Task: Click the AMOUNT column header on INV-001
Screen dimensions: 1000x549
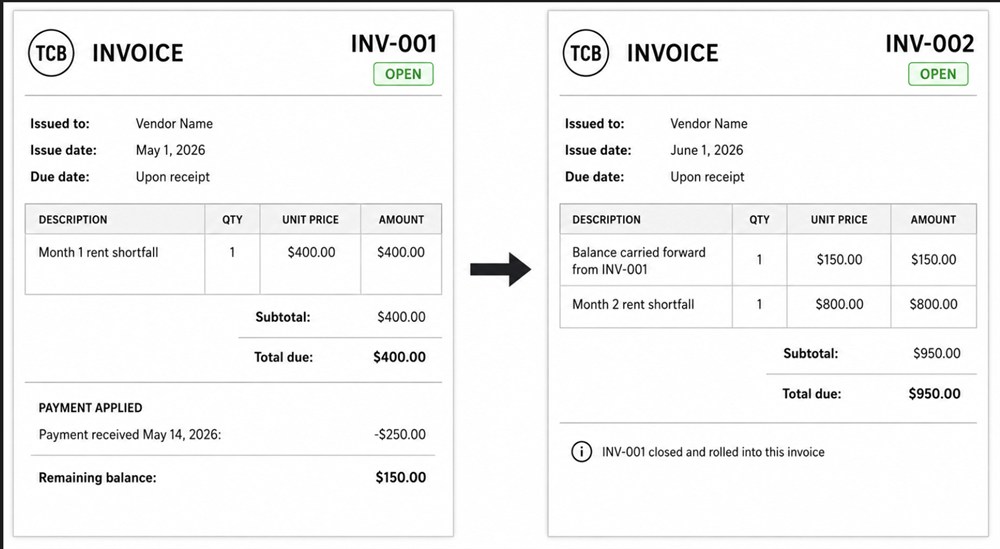Action: tap(401, 219)
